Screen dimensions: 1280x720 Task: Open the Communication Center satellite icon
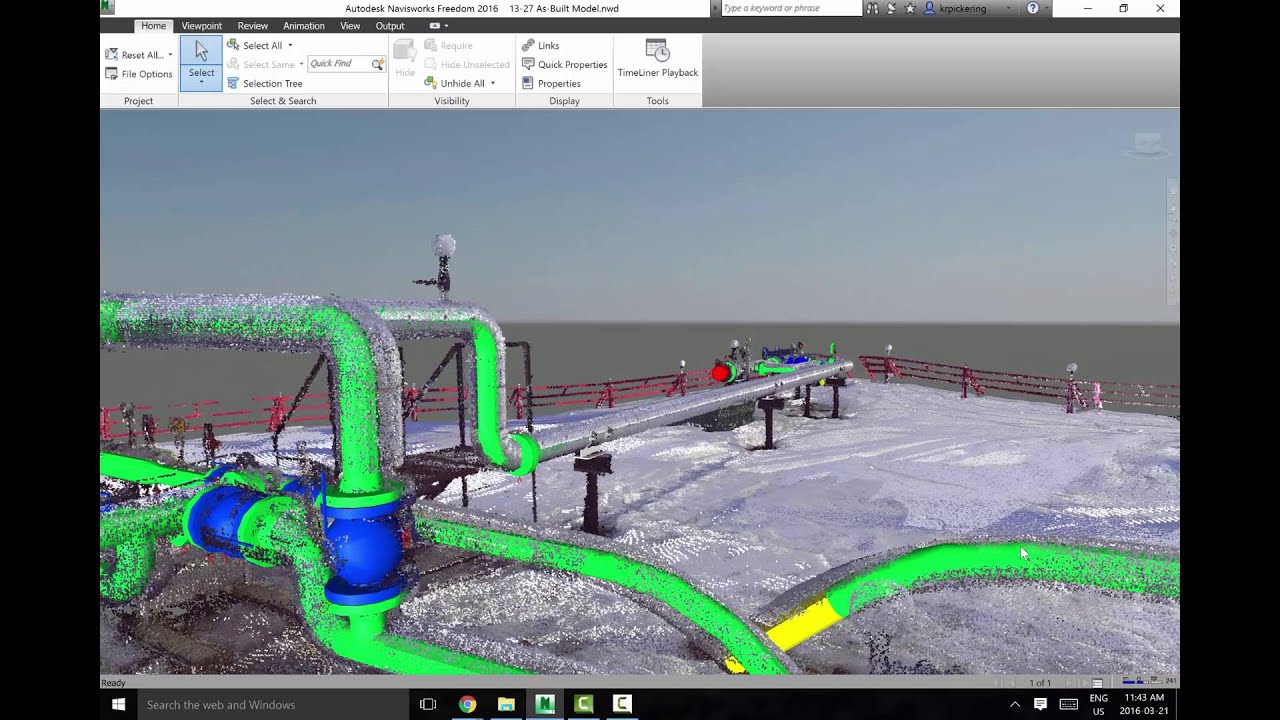(891, 8)
